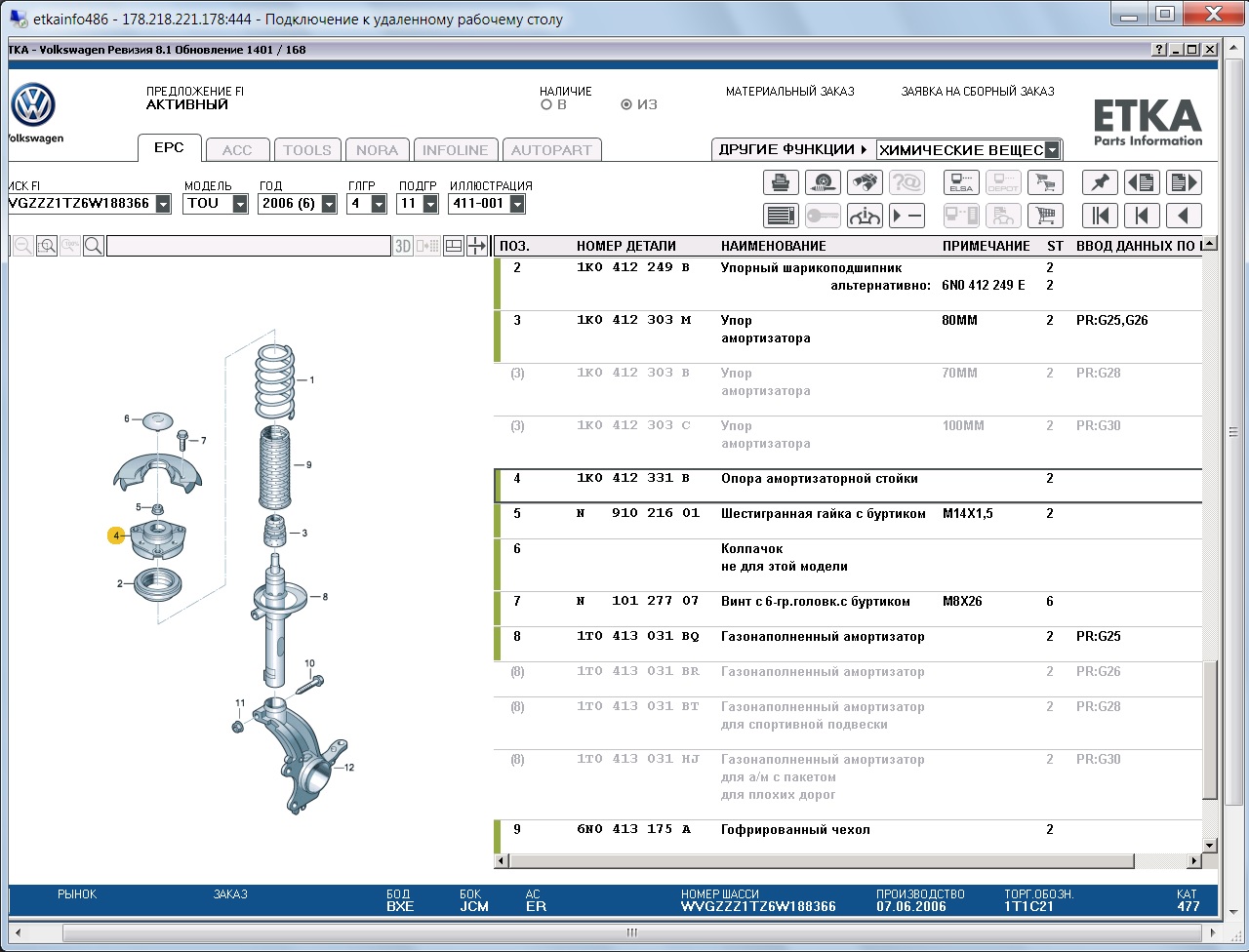Viewport: 1249px width, 952px height.
Task: Click the help question mark in ETKA title bar
Action: [x=1159, y=50]
